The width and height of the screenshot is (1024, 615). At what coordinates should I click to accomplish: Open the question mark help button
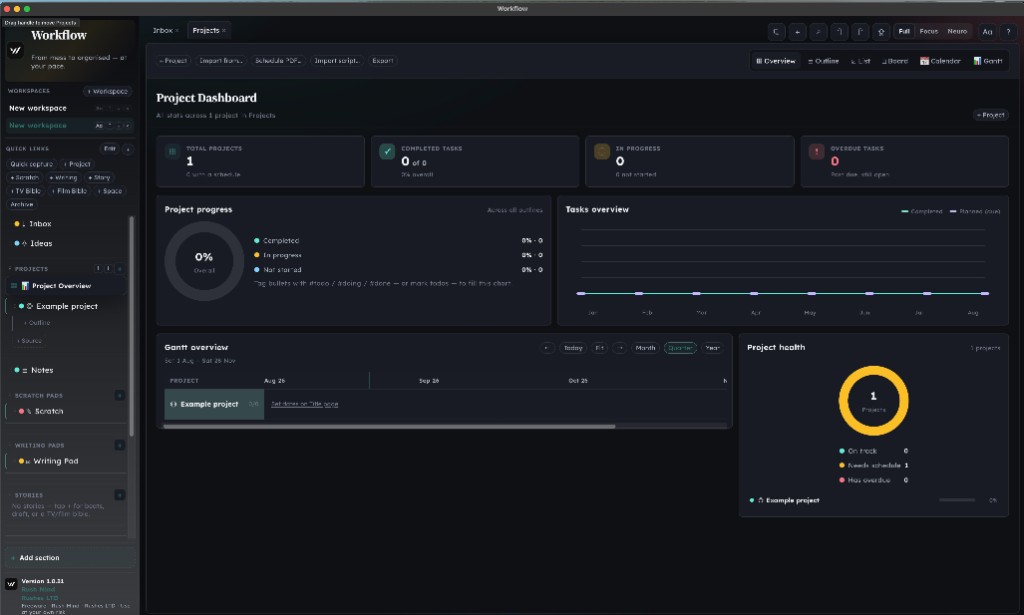point(1008,31)
